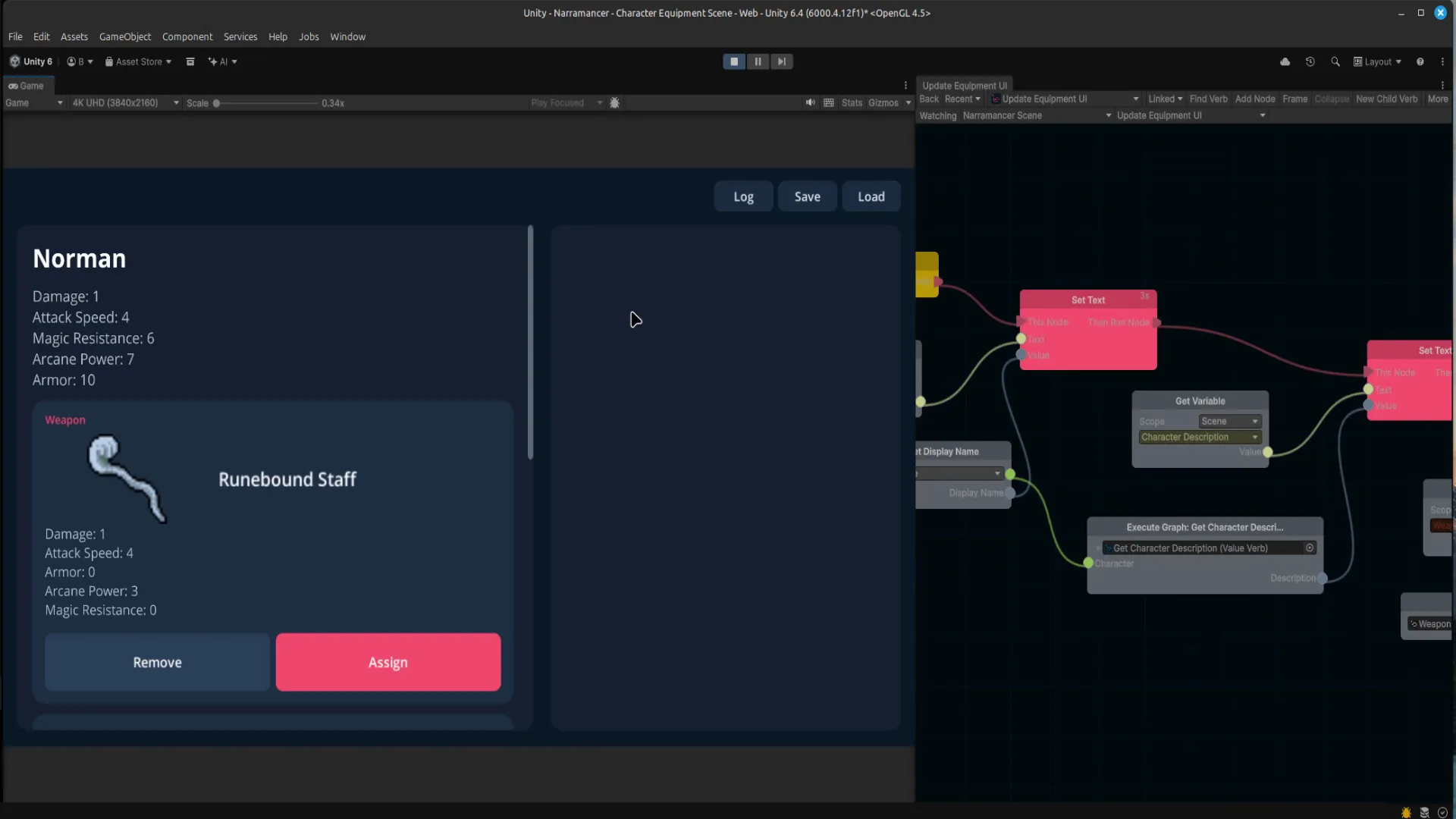The image size is (1456, 819).
Task: Click Assign for Runebound Staff
Action: pyautogui.click(x=388, y=662)
